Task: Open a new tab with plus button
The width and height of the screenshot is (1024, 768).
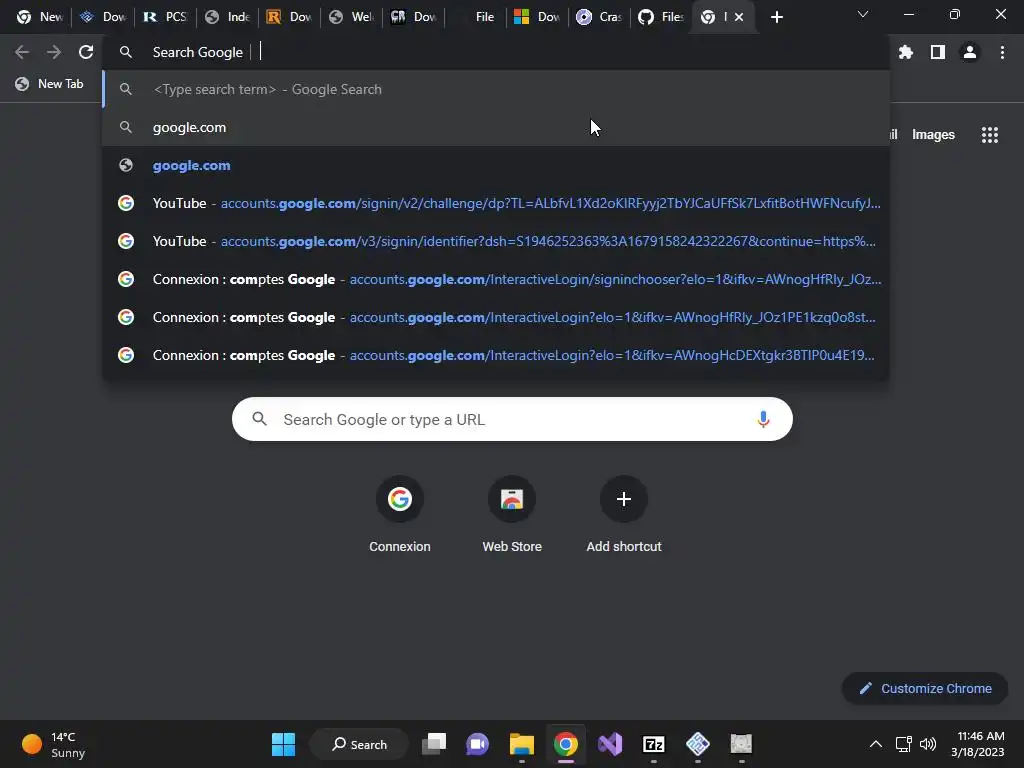Action: (x=776, y=17)
